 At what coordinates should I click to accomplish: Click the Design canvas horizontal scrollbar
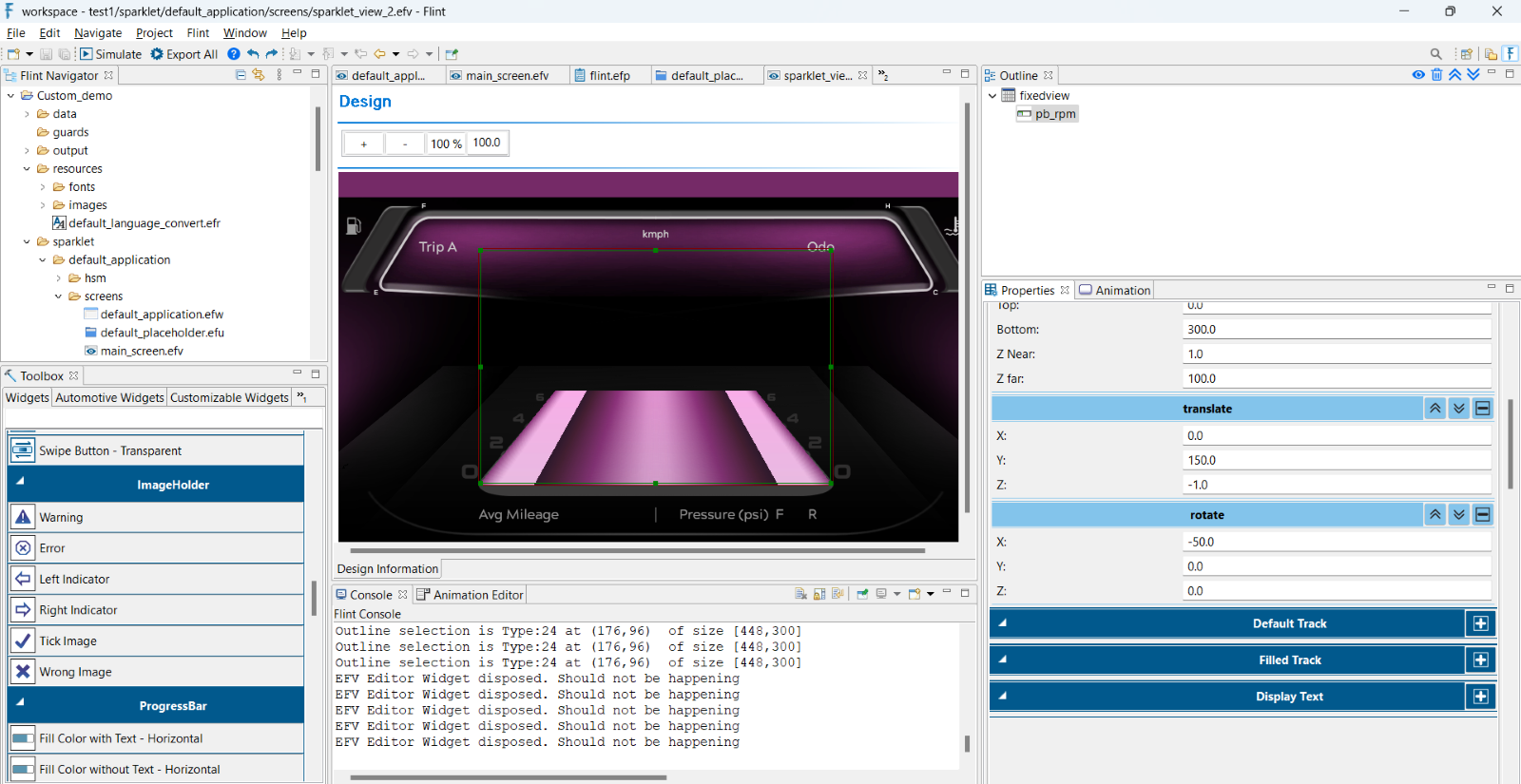click(637, 550)
